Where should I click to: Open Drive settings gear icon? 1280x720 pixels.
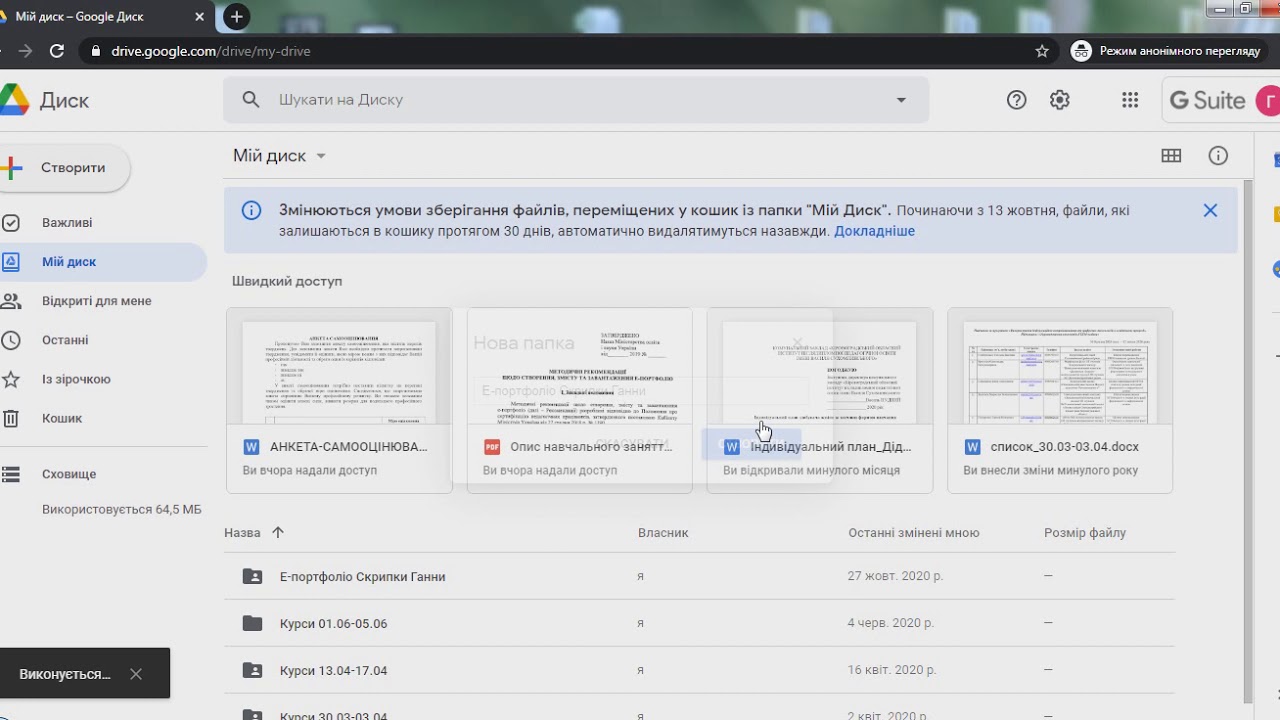[1060, 100]
